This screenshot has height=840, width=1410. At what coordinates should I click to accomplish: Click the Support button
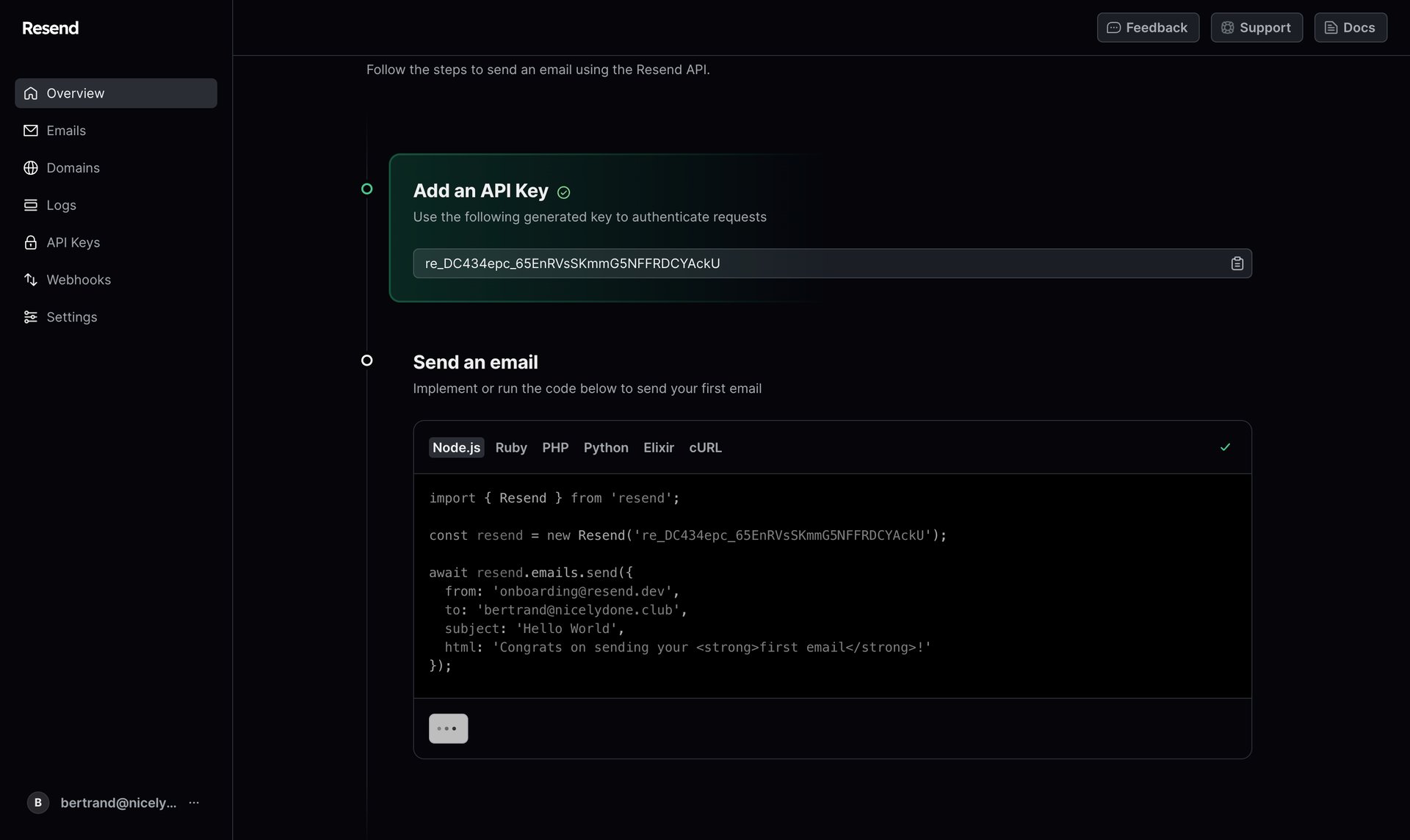[x=1257, y=27]
